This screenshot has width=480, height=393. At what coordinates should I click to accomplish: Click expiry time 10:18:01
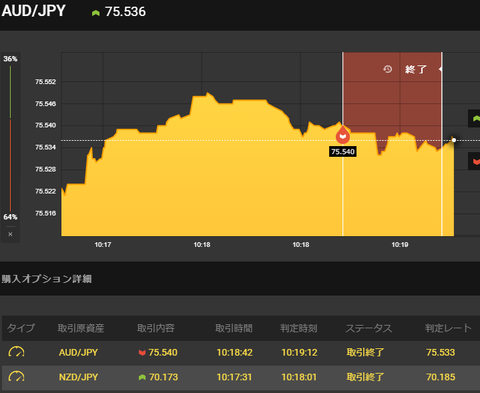tap(299, 377)
